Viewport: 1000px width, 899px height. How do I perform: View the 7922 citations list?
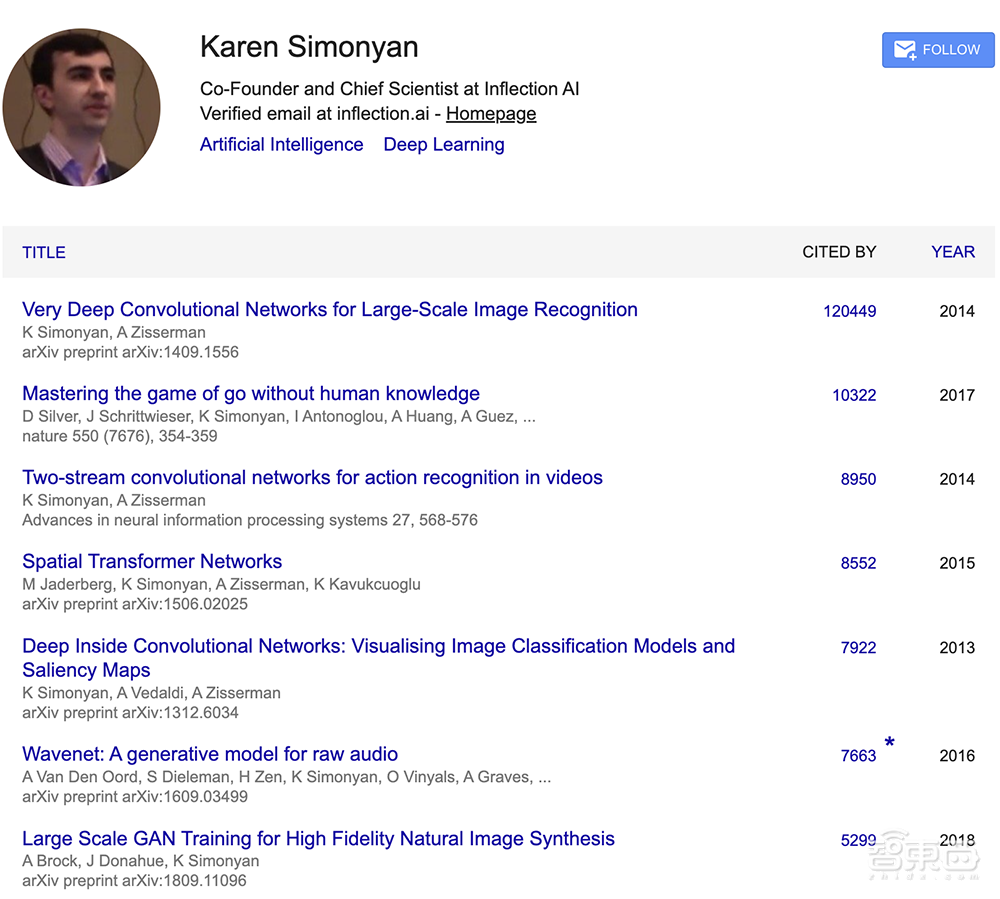coord(858,648)
